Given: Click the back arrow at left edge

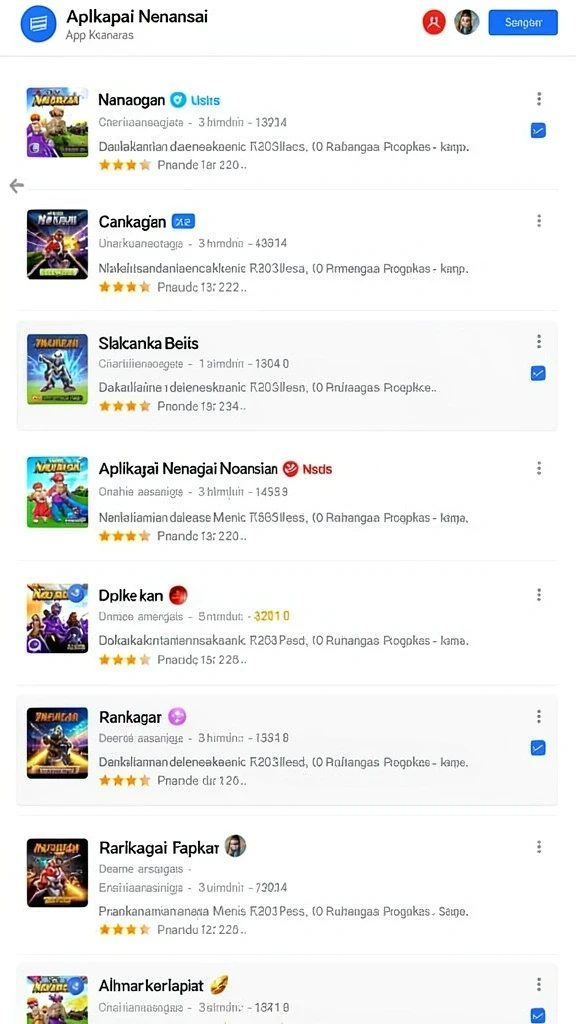Looking at the screenshot, I should click(x=16, y=186).
